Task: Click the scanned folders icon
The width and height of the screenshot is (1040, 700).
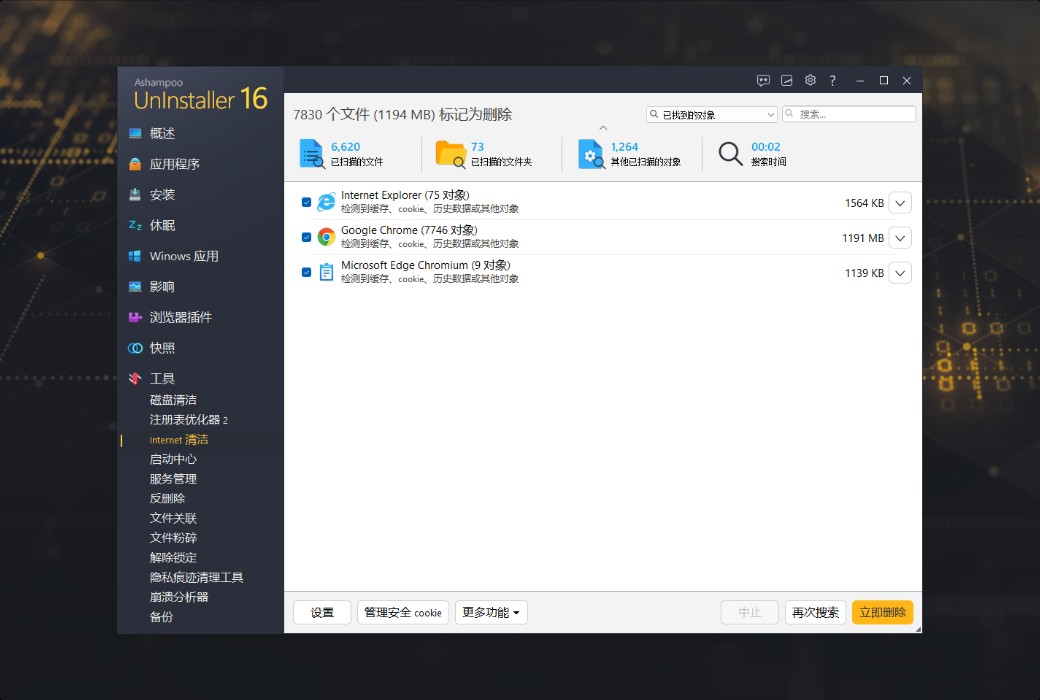Action: (x=451, y=154)
